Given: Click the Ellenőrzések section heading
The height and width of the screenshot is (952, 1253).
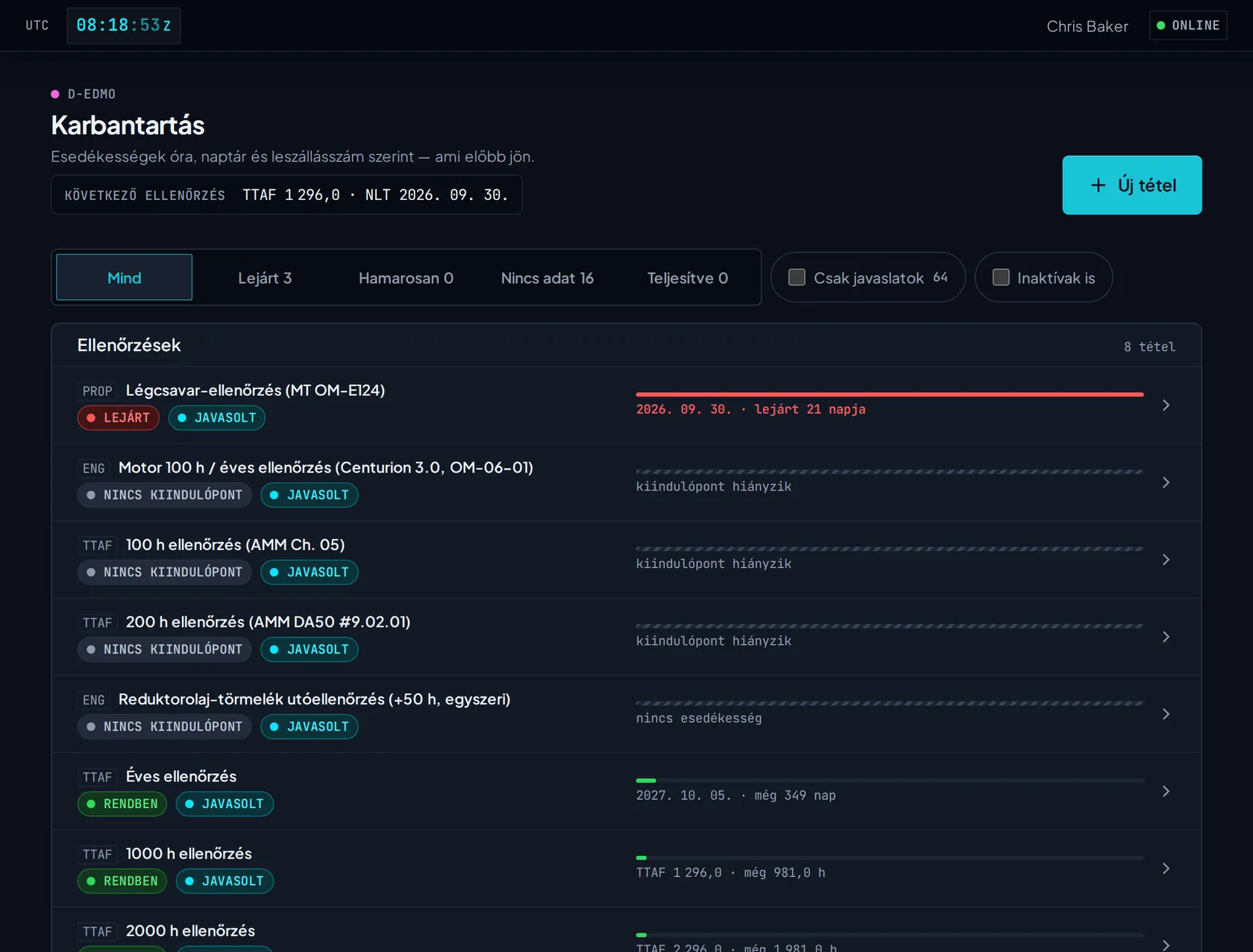Looking at the screenshot, I should (x=129, y=345).
